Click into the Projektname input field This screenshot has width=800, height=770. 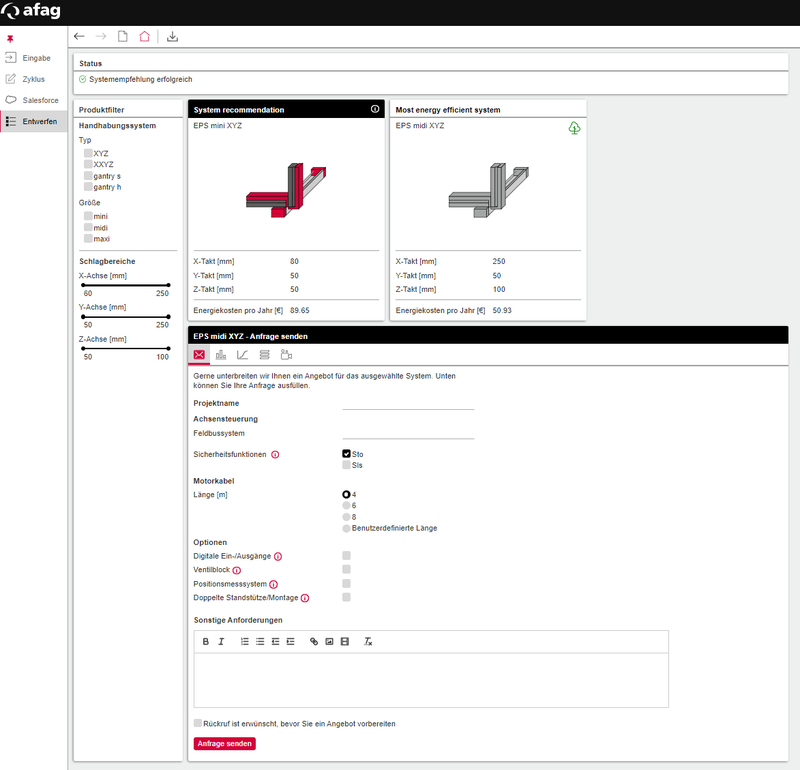click(x=408, y=403)
